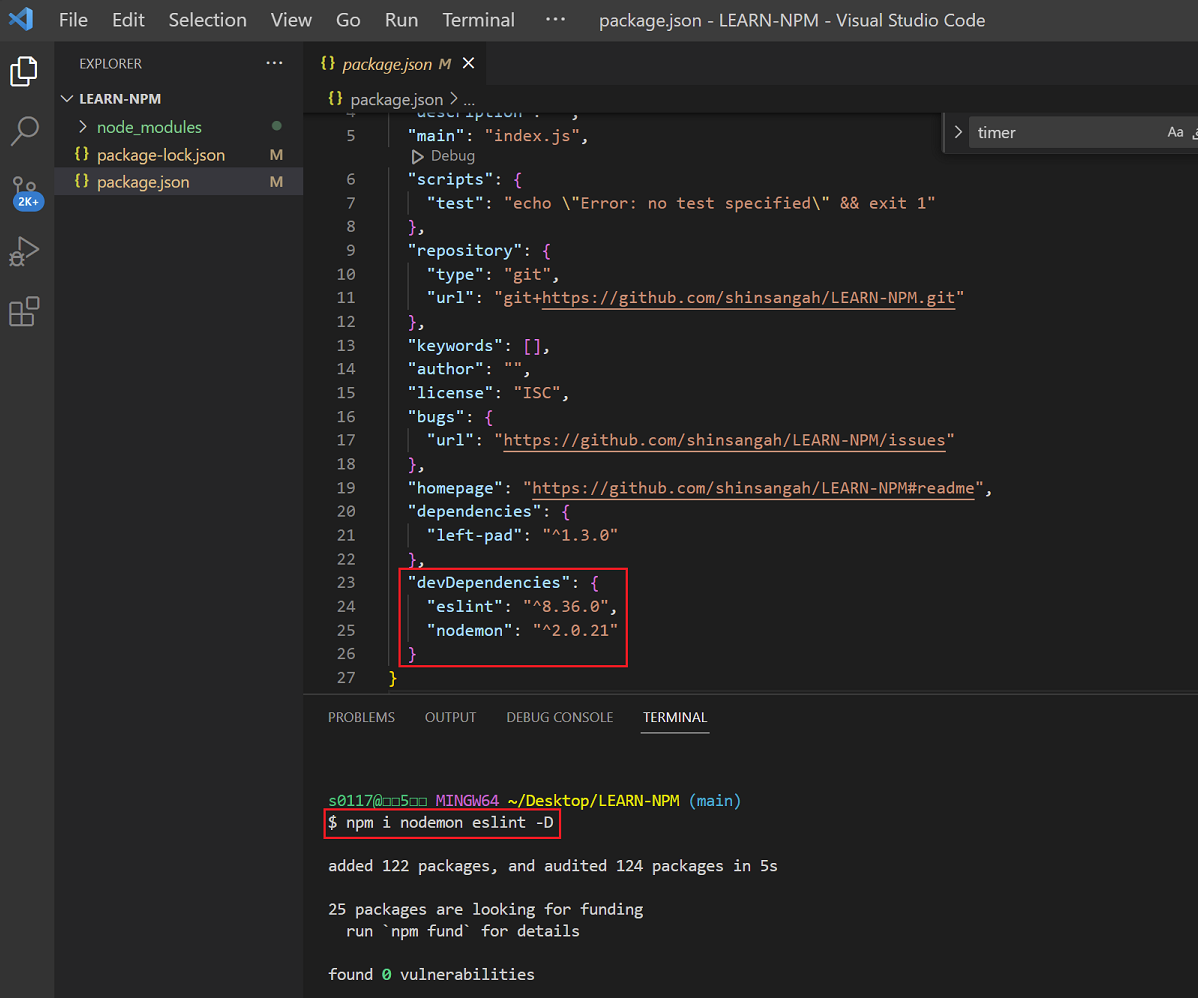Screen dimensions: 1198x998
Task: Open the Terminal menu
Action: coord(478,20)
